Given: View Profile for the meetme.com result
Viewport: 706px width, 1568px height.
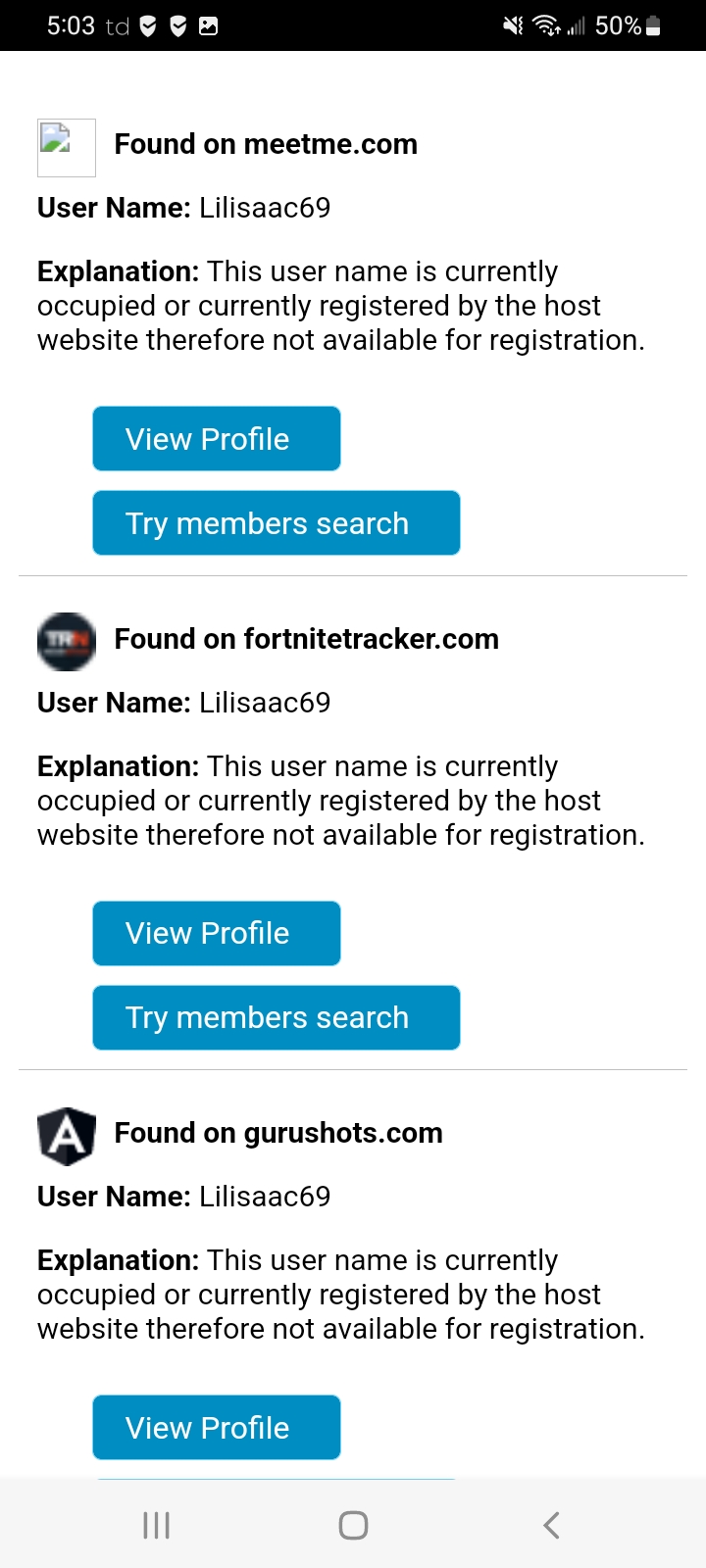Looking at the screenshot, I should tap(216, 439).
